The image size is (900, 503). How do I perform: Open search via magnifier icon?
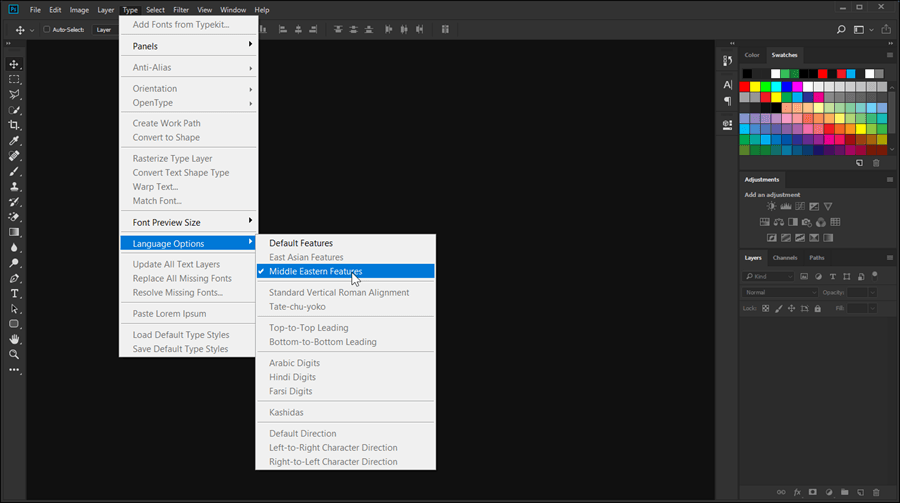coord(841,29)
